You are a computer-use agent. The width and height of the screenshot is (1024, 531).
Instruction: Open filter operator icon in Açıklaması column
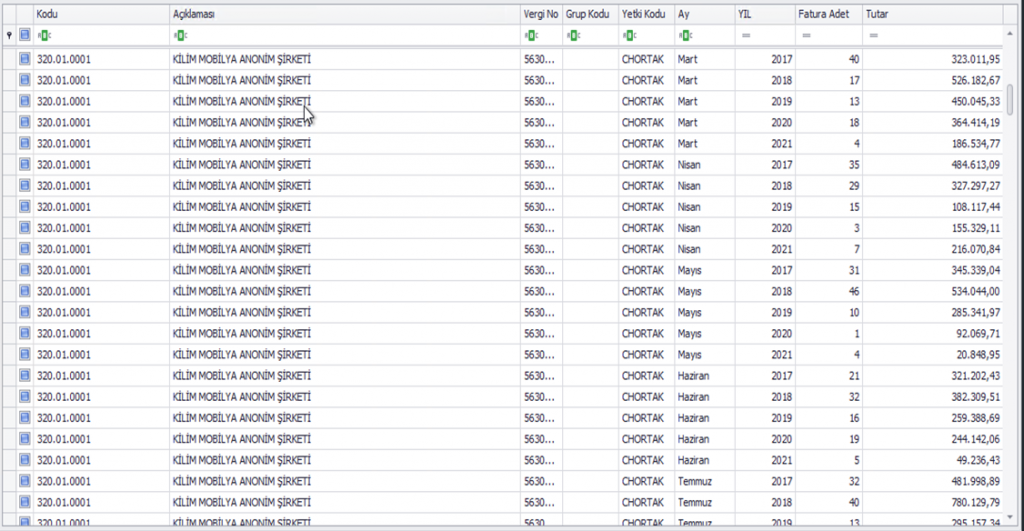(x=179, y=35)
